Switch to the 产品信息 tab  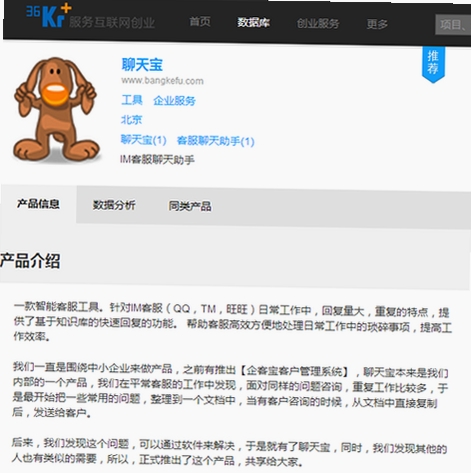click(x=38, y=204)
